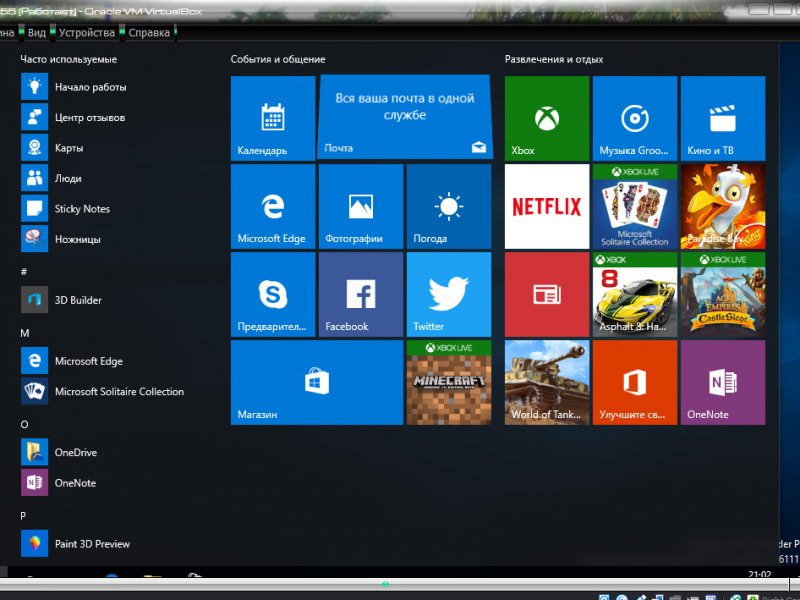Launch the Asphalt 8 tile
The image size is (800, 600).
635,294
